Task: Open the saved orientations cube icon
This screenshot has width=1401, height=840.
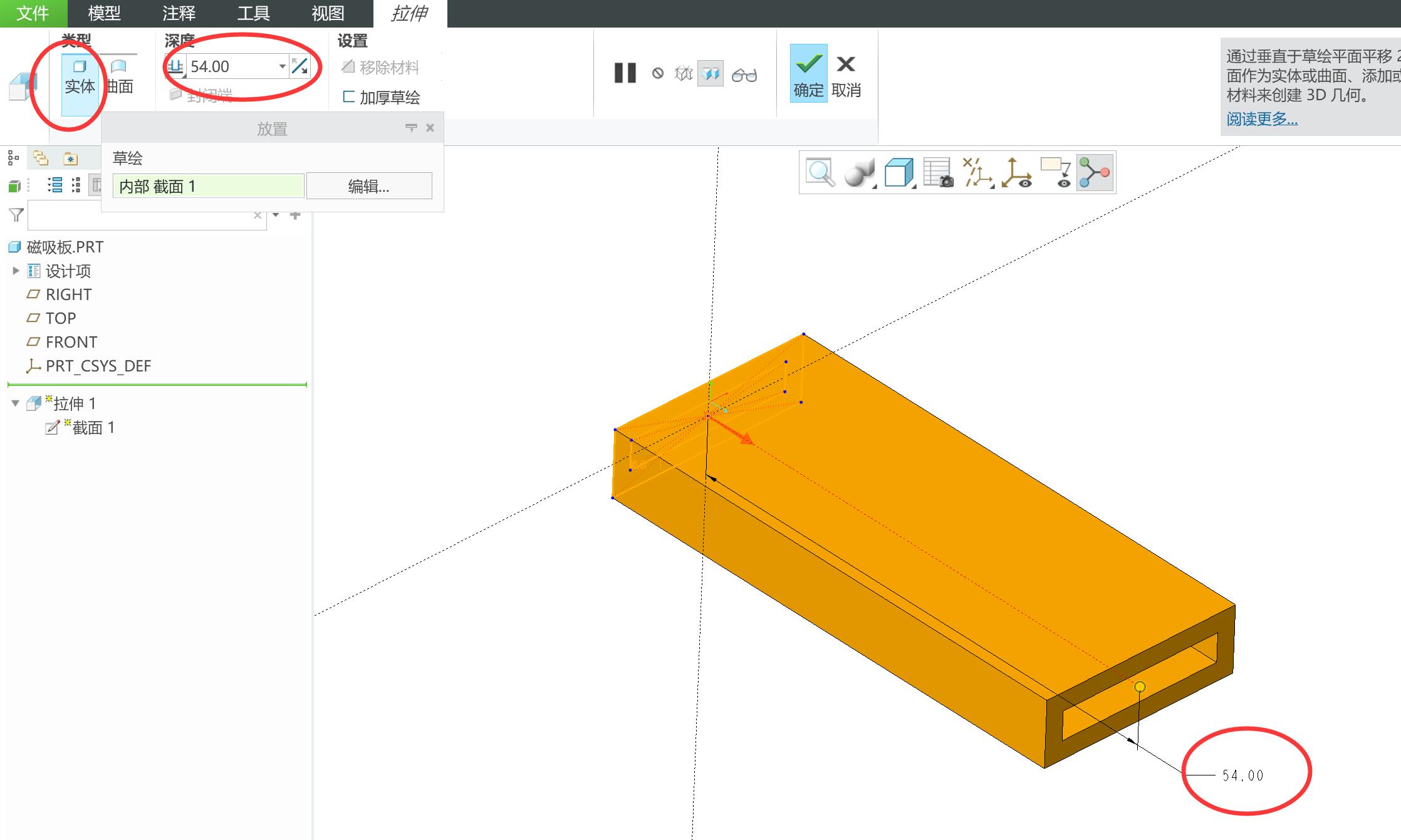Action: [900, 172]
